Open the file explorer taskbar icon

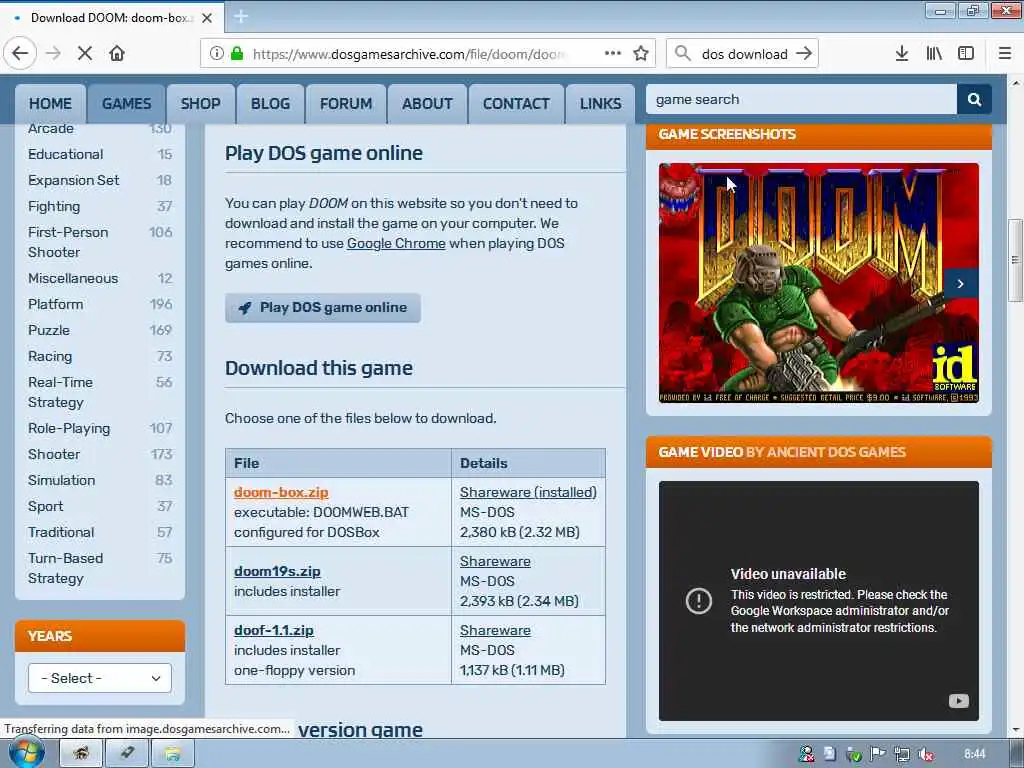(x=172, y=754)
